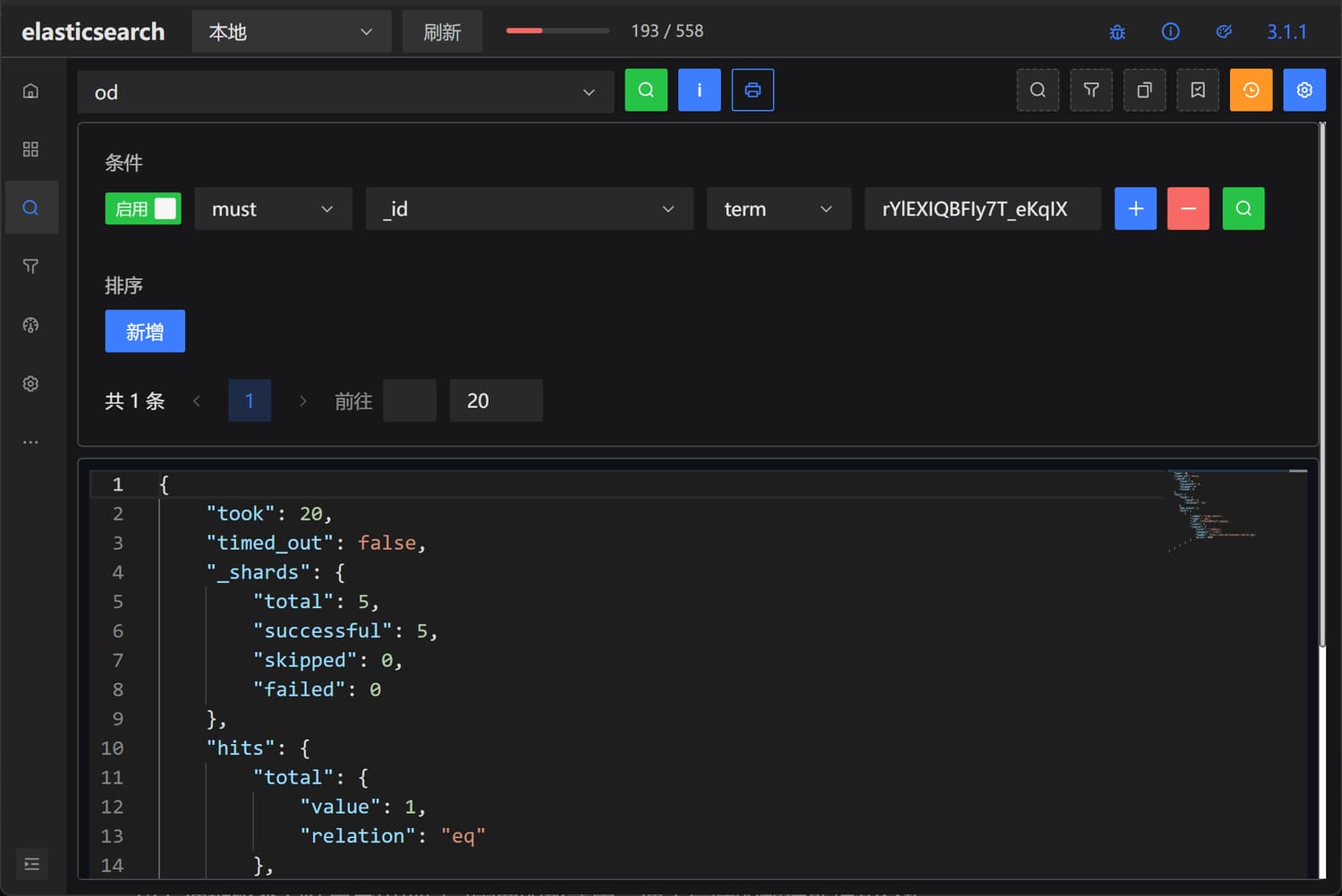
Task: Open the term query type dropdown
Action: click(778, 208)
